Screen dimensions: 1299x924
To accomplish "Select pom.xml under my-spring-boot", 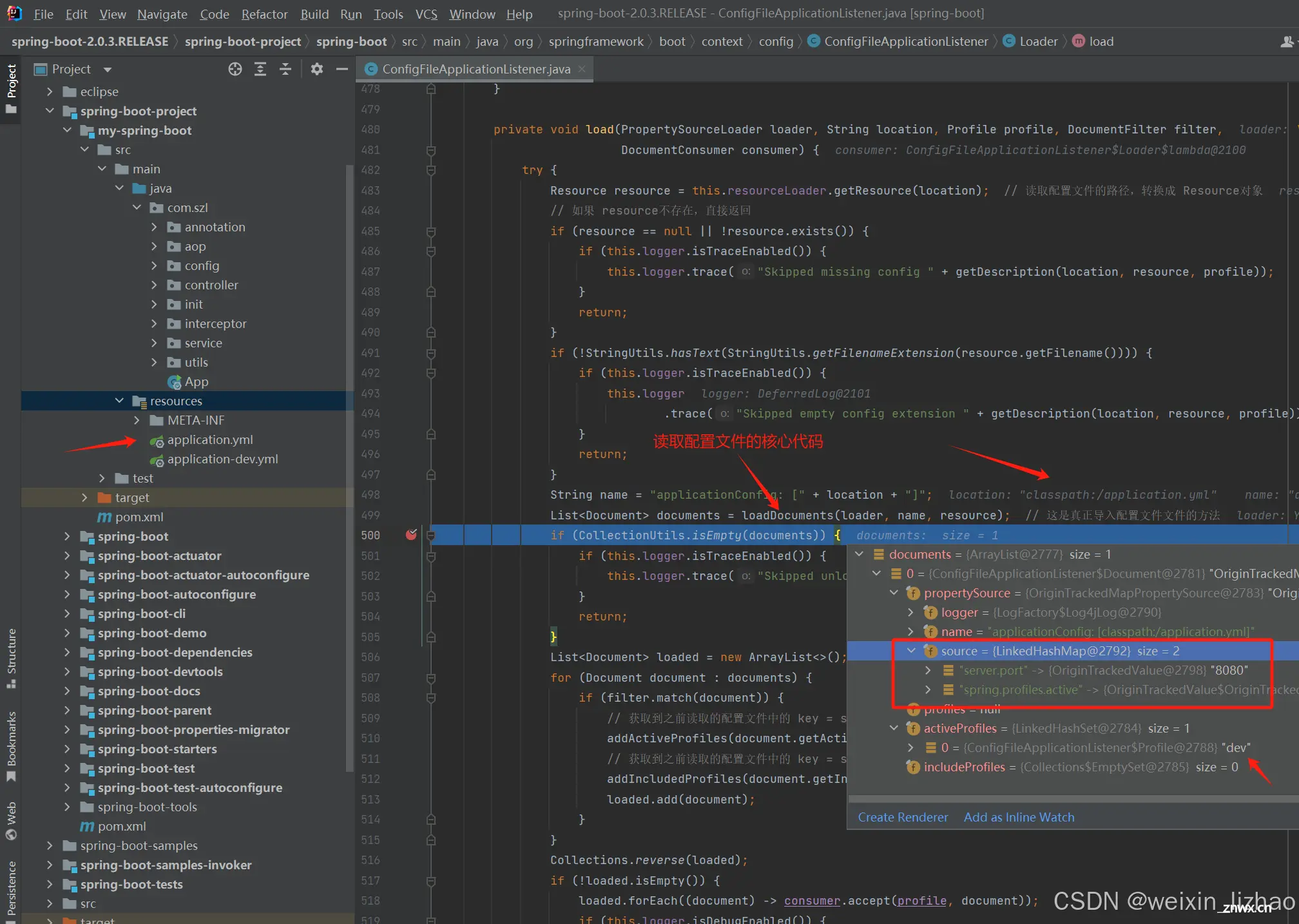I will click(139, 517).
